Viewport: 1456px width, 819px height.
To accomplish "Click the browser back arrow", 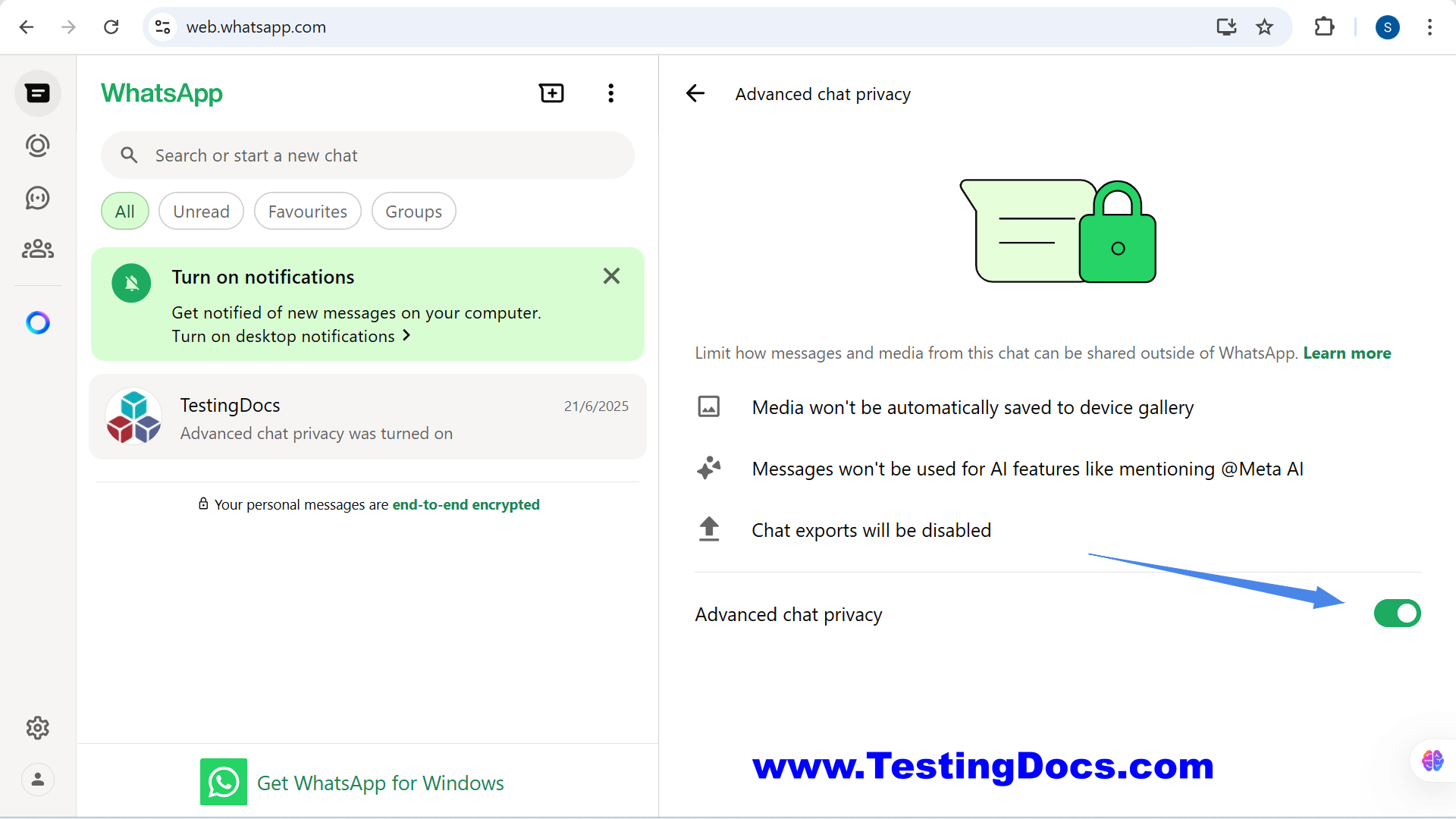I will click(x=27, y=27).
